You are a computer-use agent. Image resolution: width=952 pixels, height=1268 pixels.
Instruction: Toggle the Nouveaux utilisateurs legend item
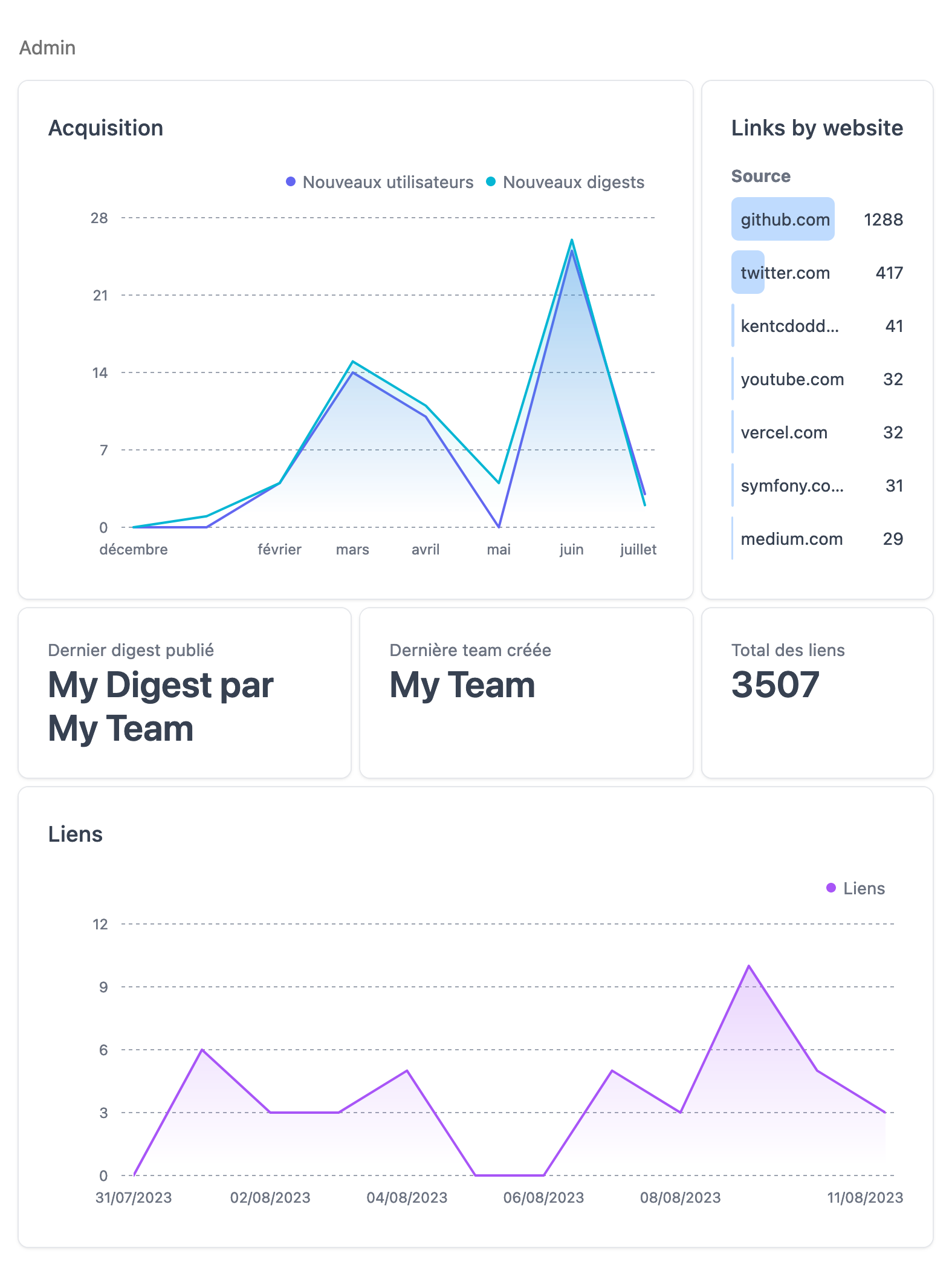(x=380, y=182)
